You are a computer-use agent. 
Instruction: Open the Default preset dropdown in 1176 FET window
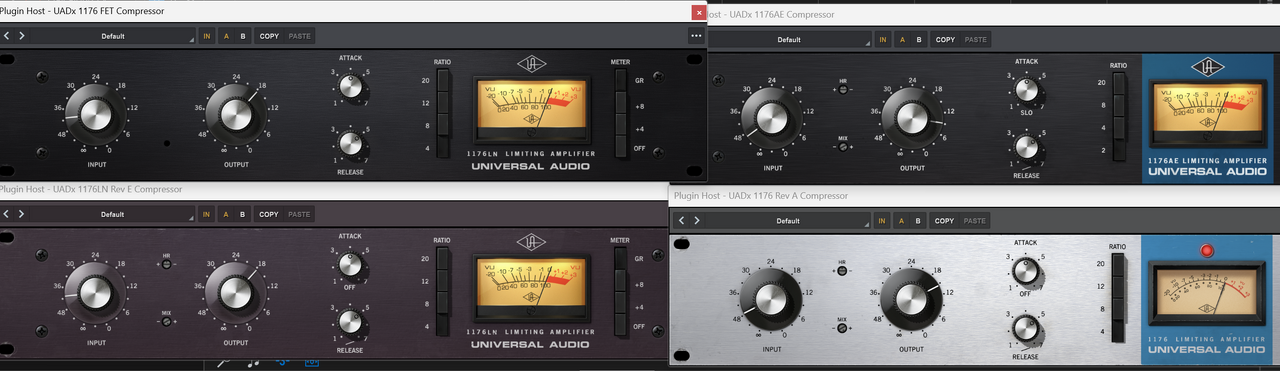click(x=112, y=36)
